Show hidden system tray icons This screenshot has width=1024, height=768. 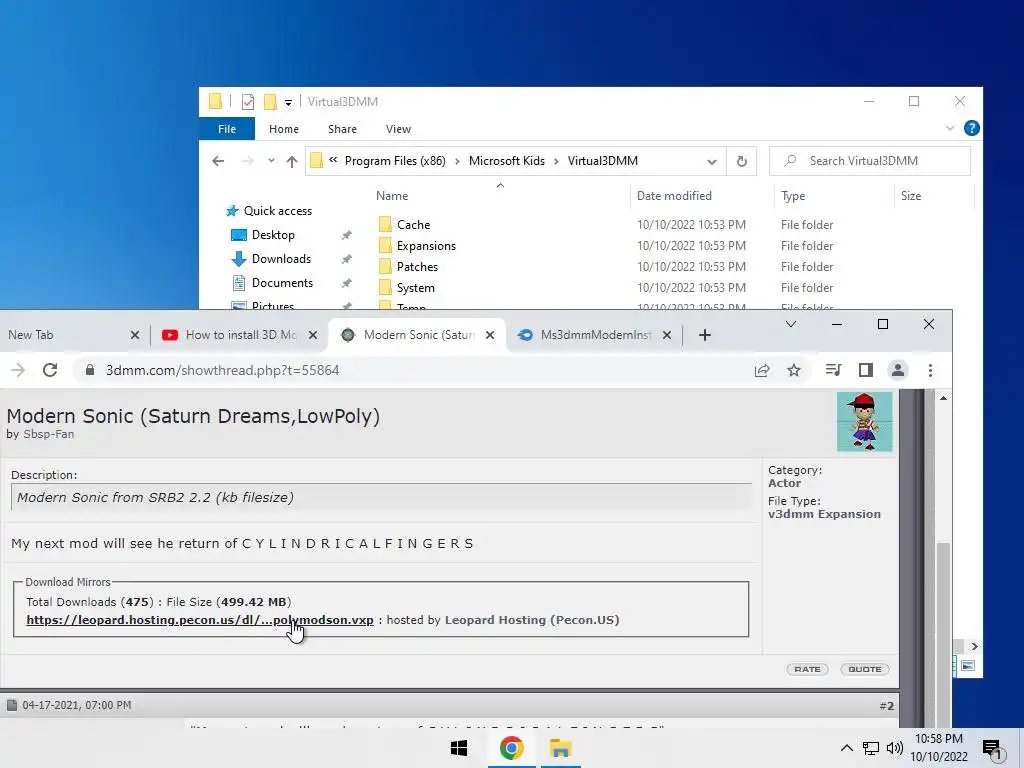pyautogui.click(x=846, y=748)
